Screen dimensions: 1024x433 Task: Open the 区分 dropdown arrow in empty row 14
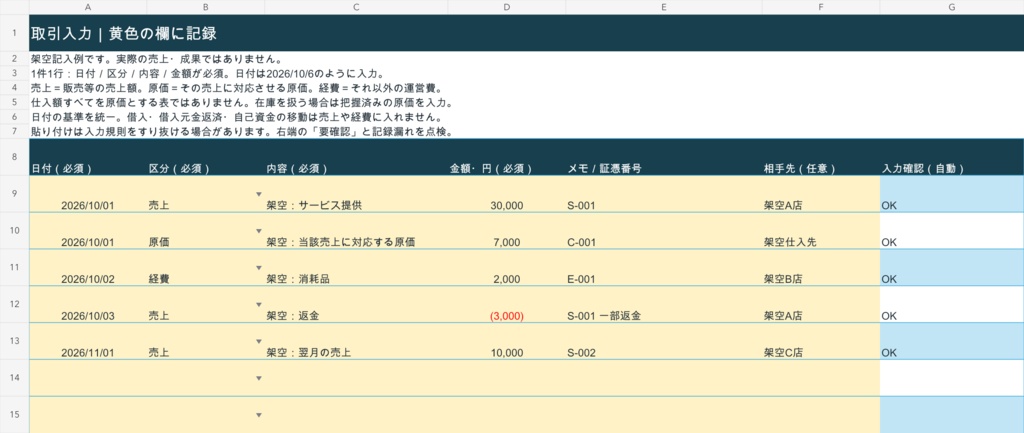click(x=259, y=378)
